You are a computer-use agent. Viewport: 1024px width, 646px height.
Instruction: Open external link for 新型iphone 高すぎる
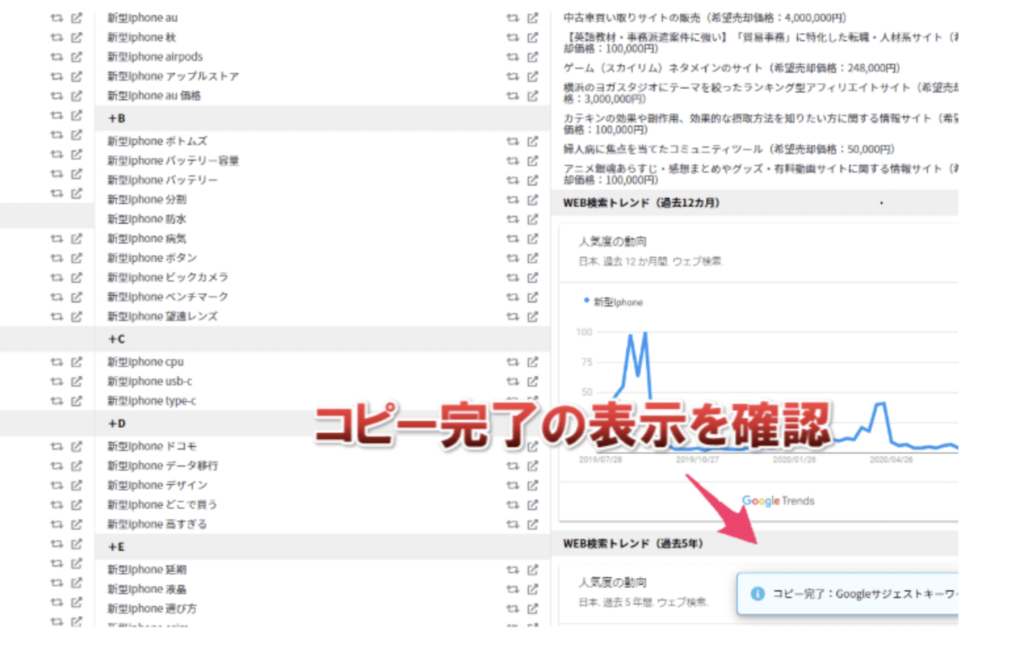point(533,524)
